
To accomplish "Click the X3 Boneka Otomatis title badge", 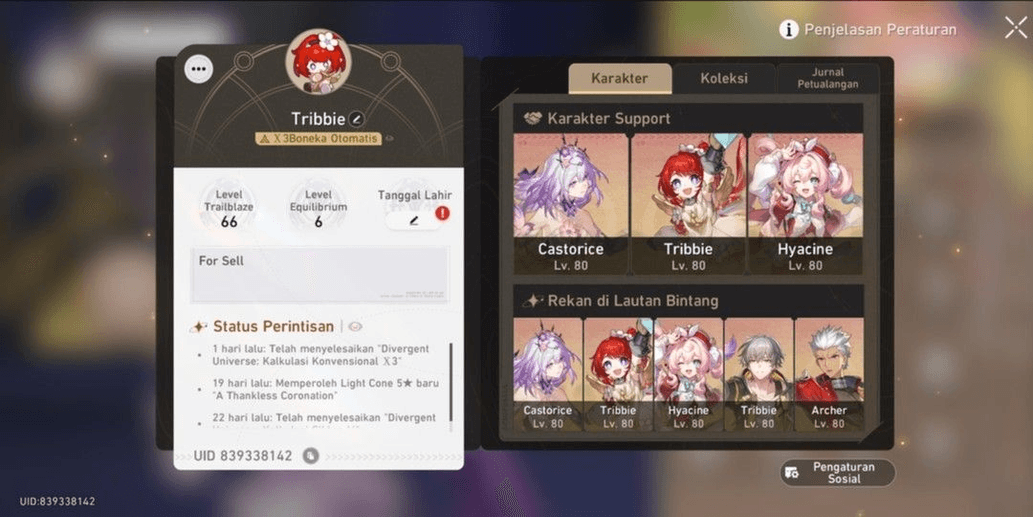I will (319, 139).
